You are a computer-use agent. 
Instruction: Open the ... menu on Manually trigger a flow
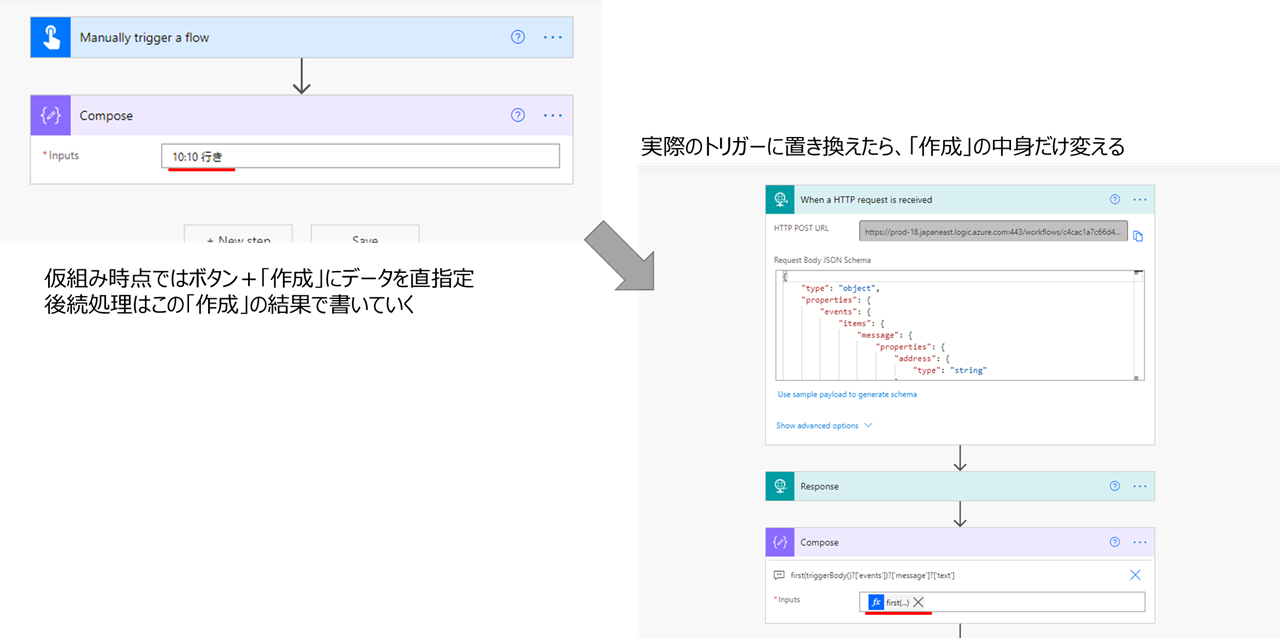point(552,37)
